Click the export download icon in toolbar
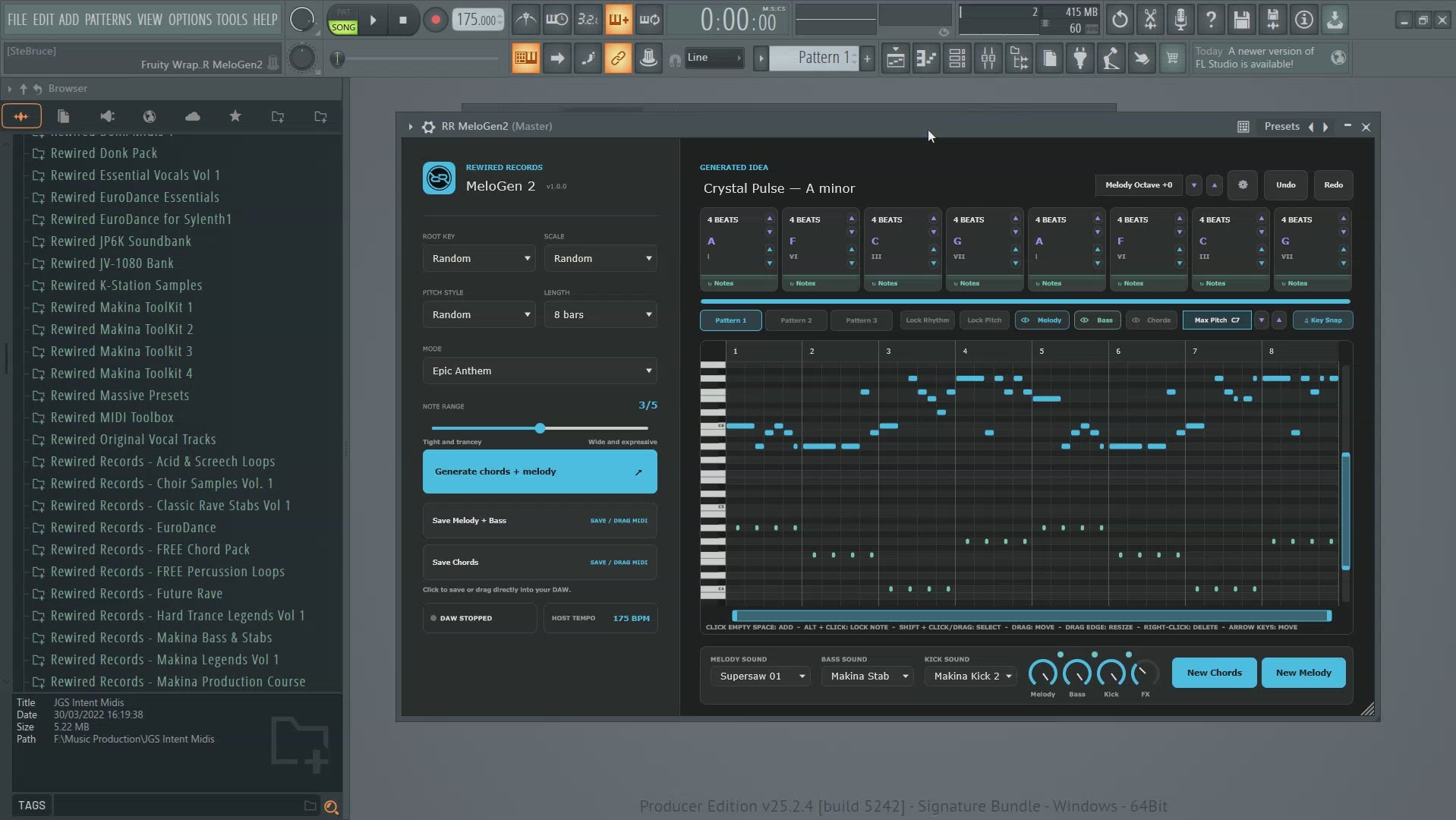 [1335, 20]
